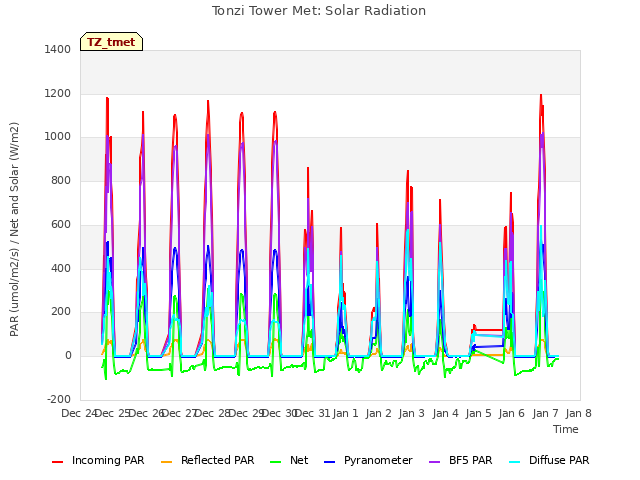Click the 400 y-axis tick label

(x=61, y=268)
